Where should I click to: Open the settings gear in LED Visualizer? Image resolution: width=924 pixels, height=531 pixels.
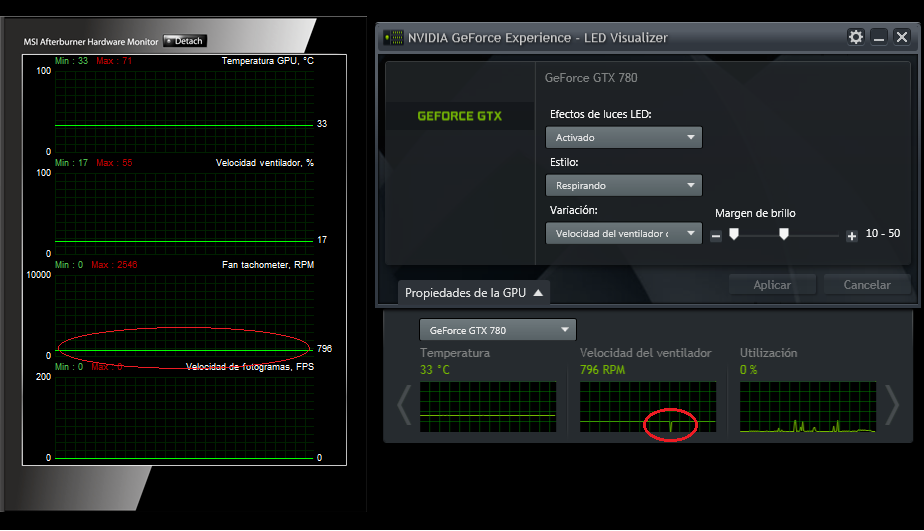pyautogui.click(x=856, y=37)
